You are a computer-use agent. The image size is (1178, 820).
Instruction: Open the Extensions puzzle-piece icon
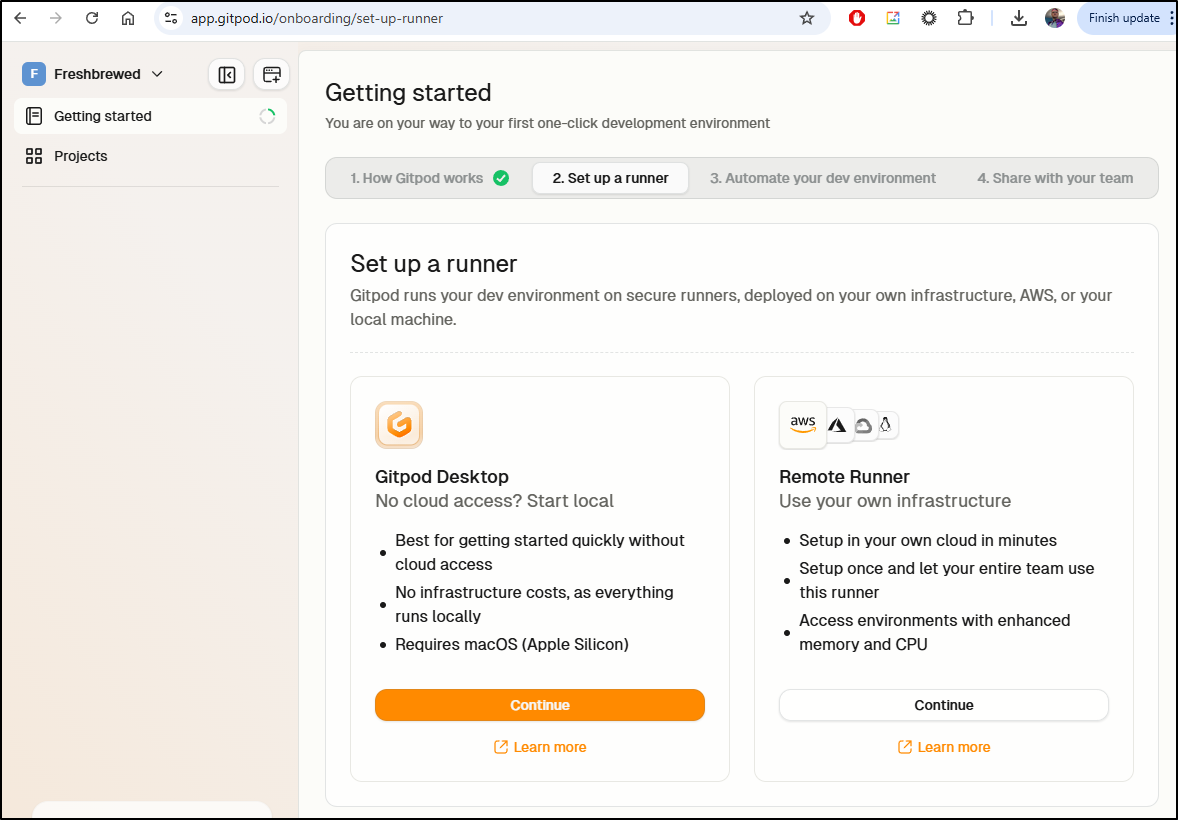[965, 18]
